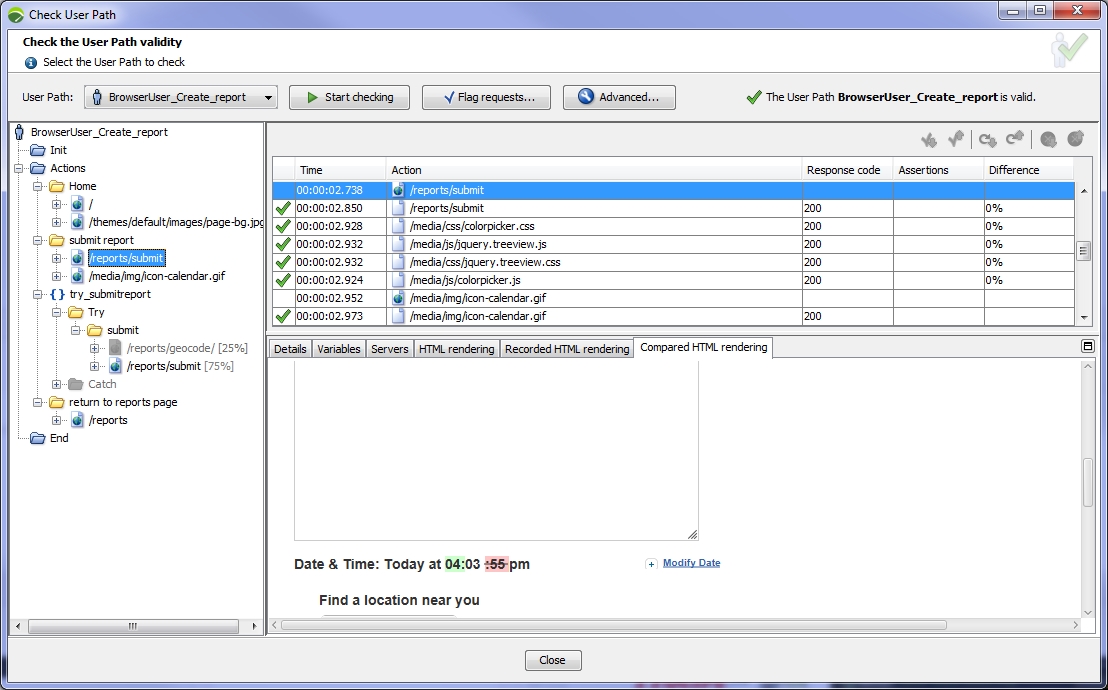Click the X-circle with up-arrow toolbar icon

pos(1075,140)
